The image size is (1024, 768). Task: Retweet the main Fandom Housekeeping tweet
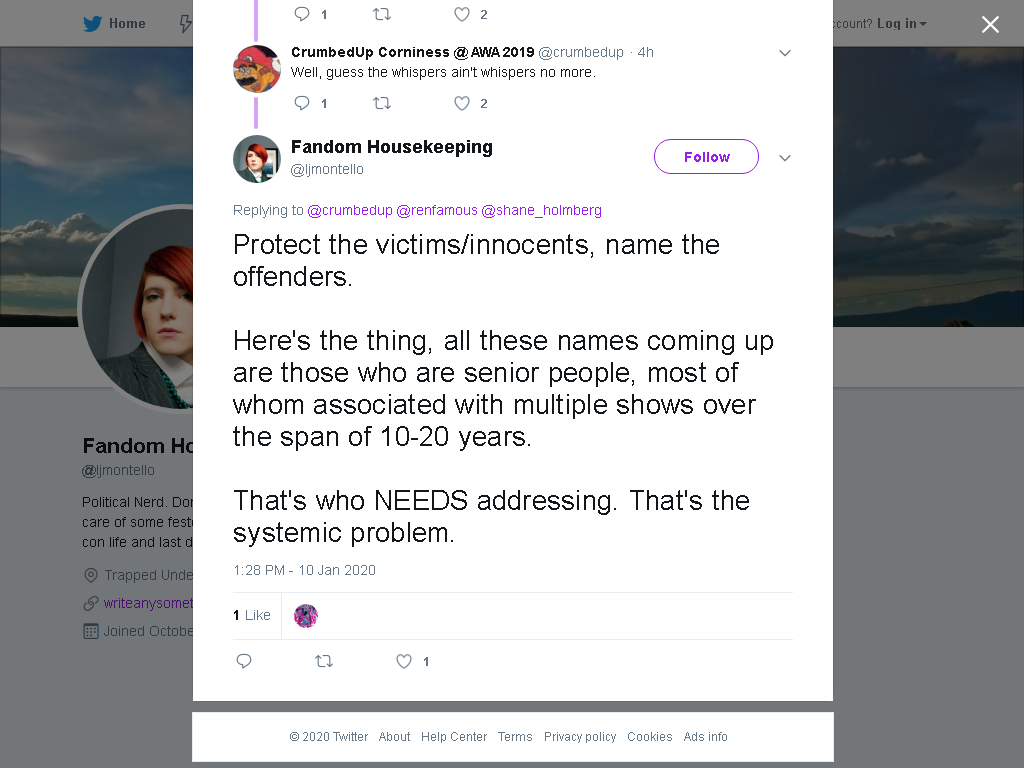[324, 661]
